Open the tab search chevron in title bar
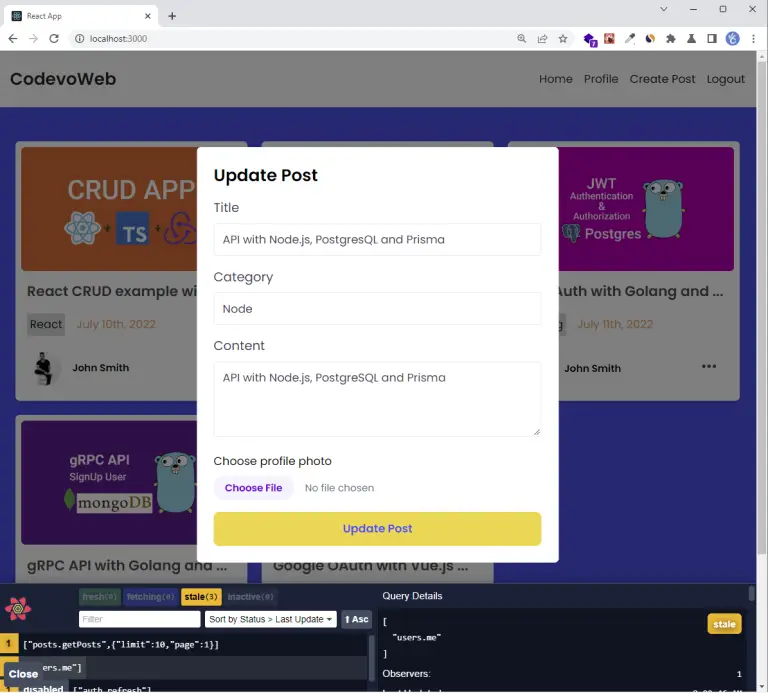Screen dimensions: 768x693 [664, 9]
